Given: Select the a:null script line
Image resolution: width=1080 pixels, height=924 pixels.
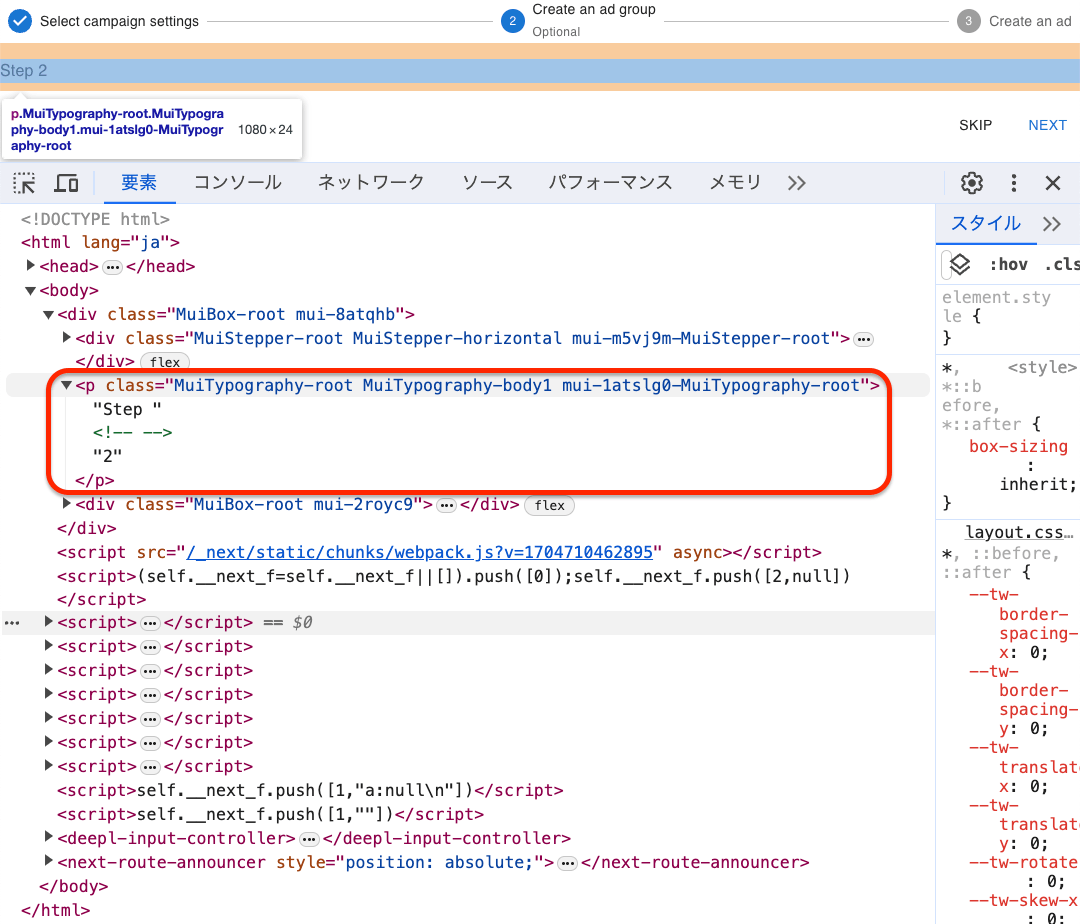Looking at the screenshot, I should [310, 790].
